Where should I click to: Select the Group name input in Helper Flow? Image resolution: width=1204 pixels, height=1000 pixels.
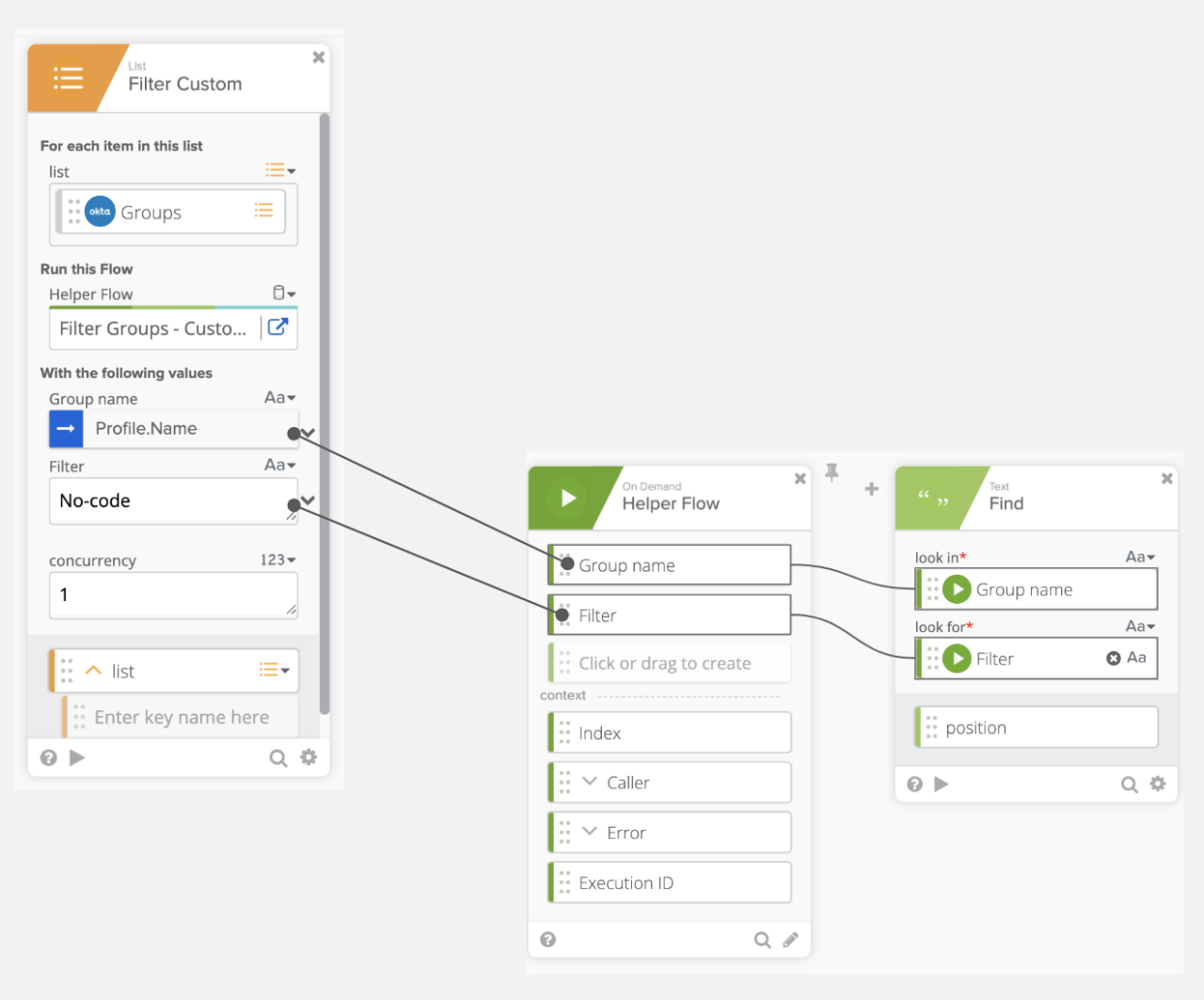[x=670, y=564]
